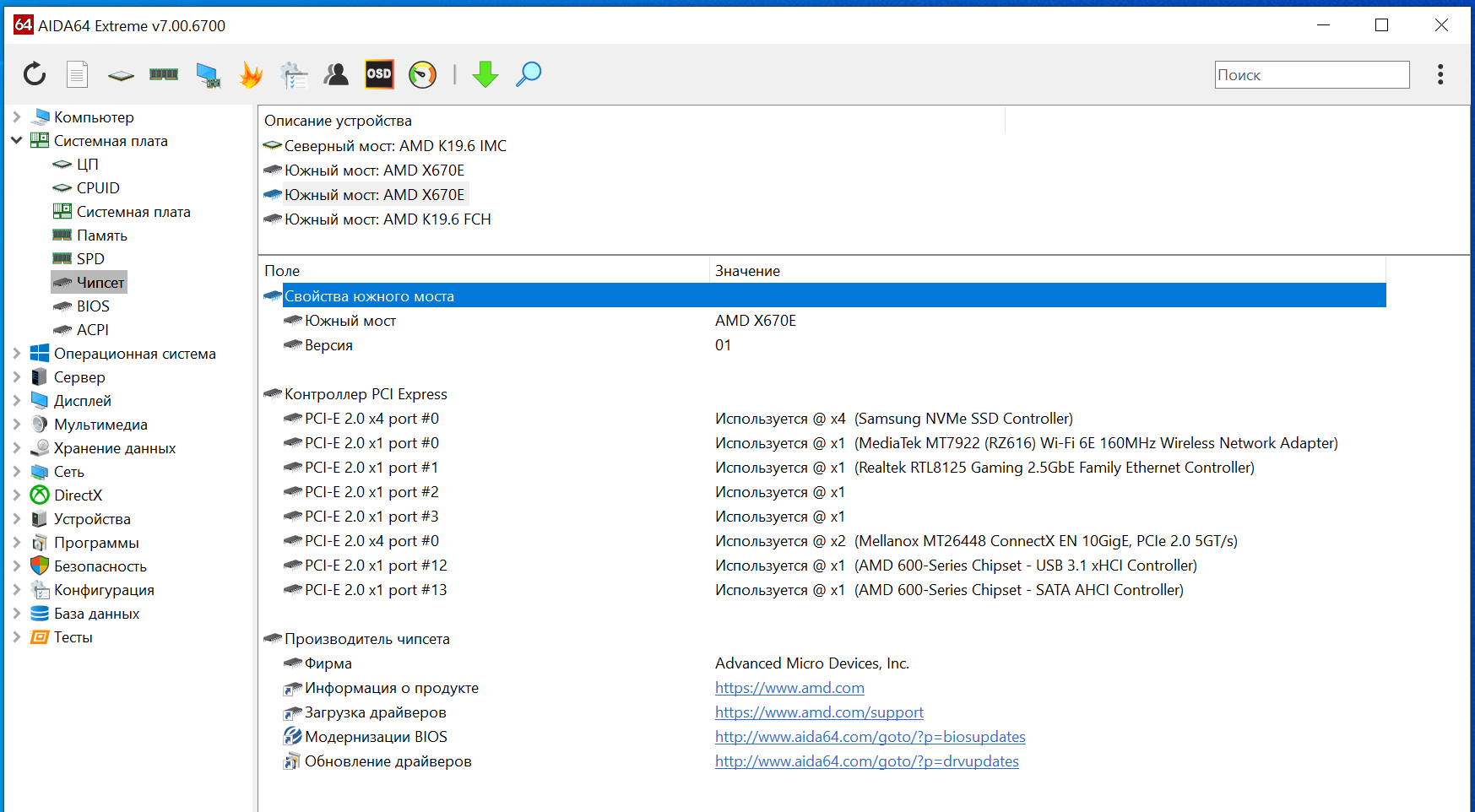Click the Программы applications icon

(x=40, y=542)
